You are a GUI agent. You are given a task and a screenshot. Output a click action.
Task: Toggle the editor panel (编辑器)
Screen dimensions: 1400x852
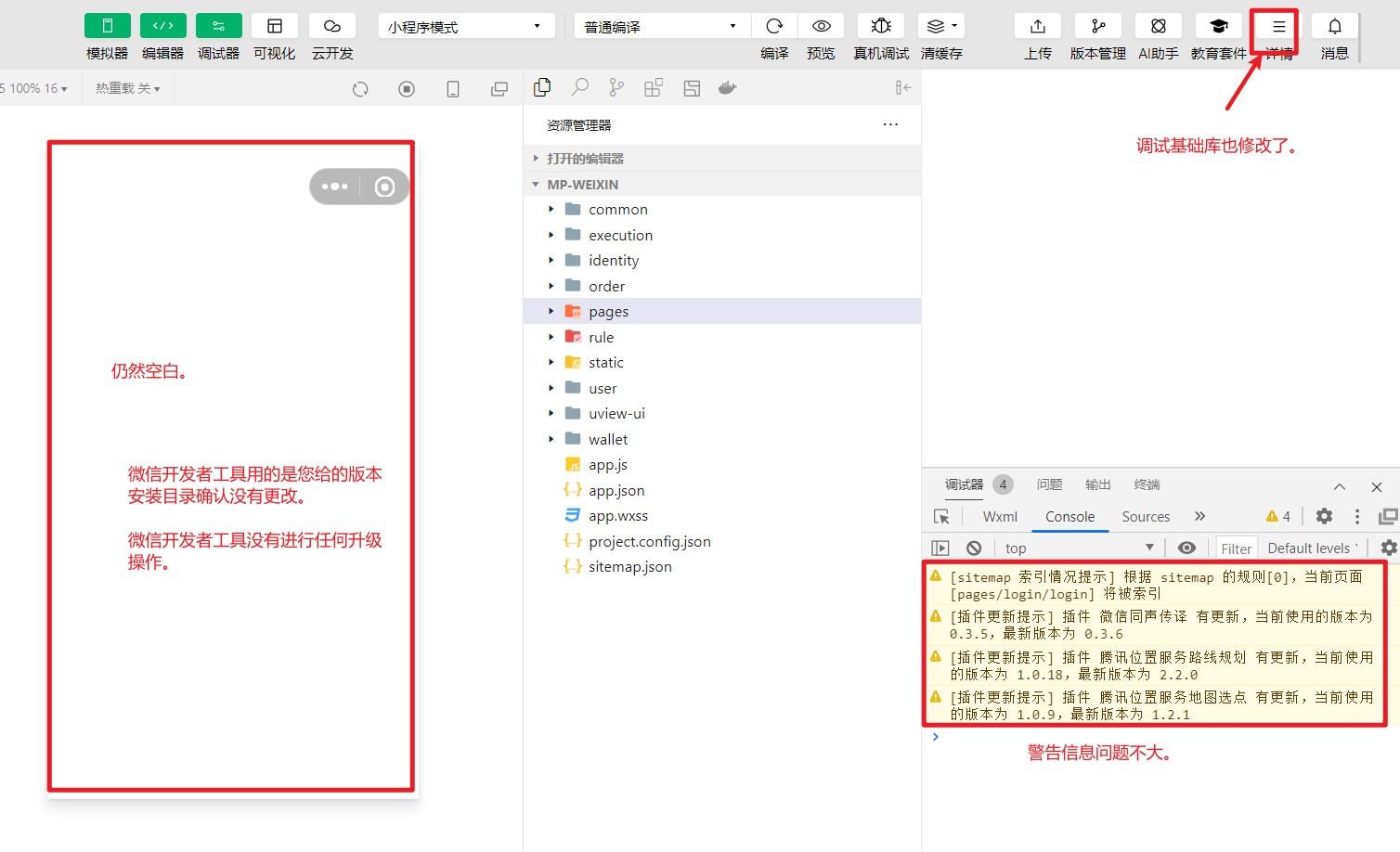click(x=163, y=26)
